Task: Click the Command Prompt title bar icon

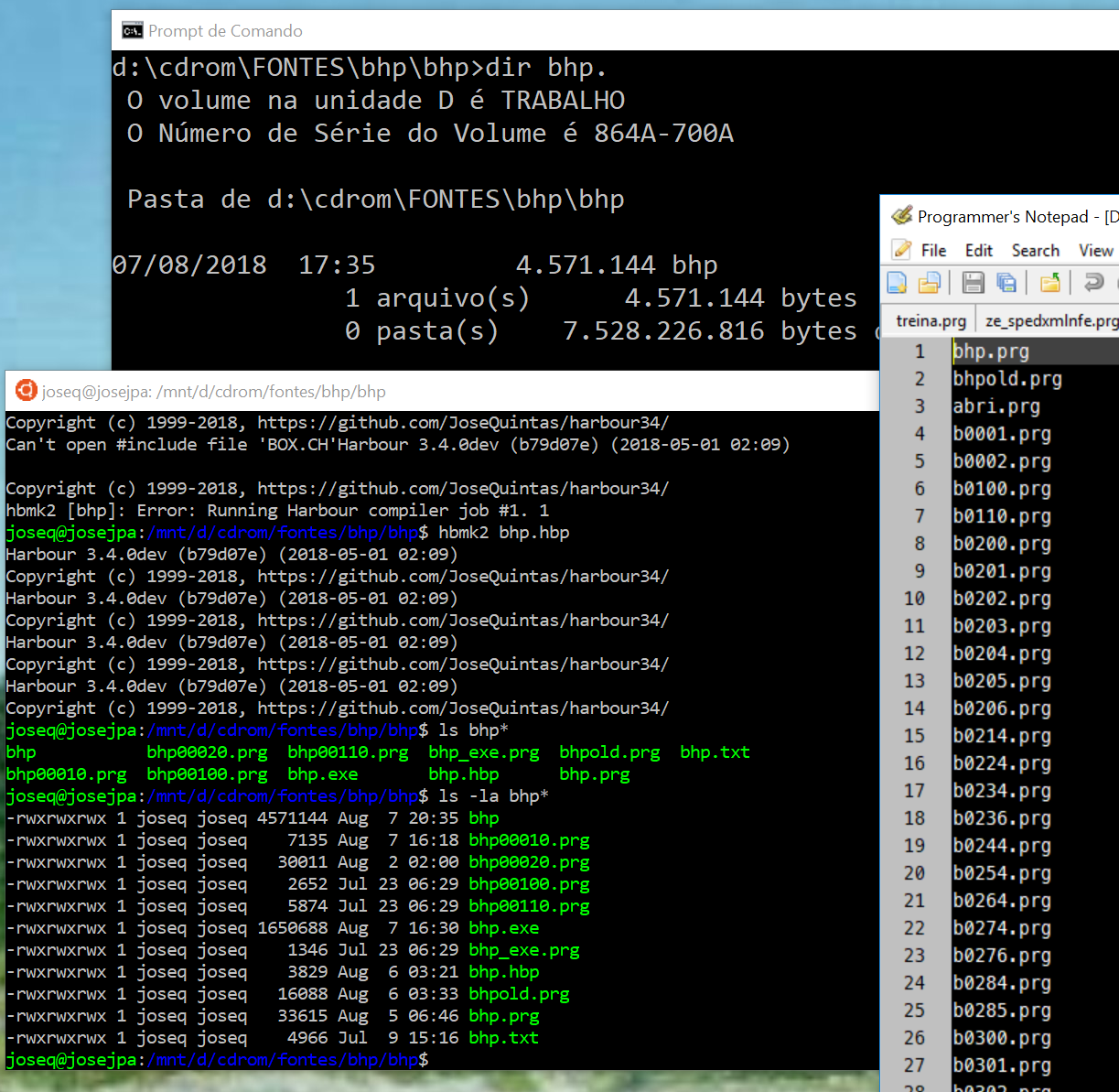Action: click(132, 31)
